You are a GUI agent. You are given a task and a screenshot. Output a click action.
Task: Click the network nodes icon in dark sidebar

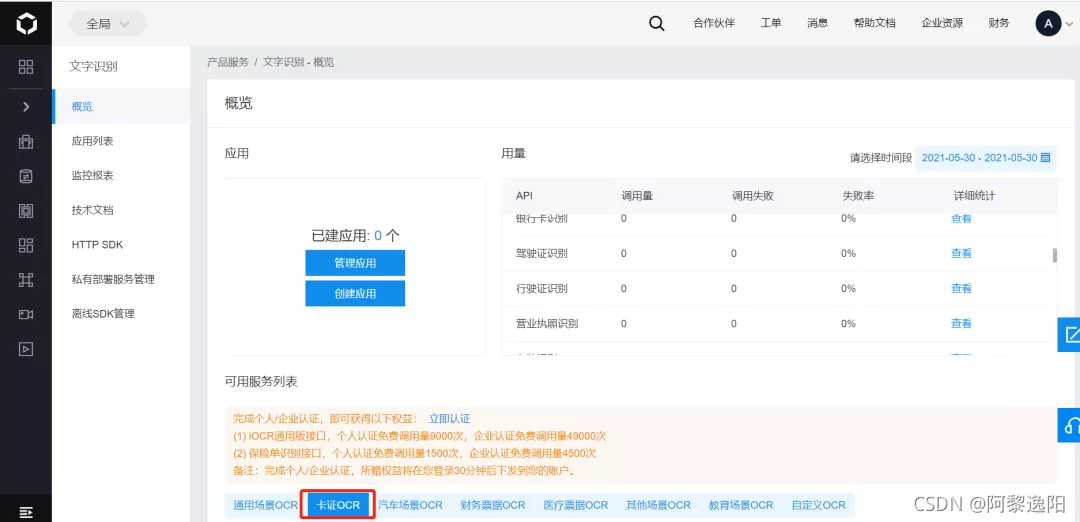point(25,280)
